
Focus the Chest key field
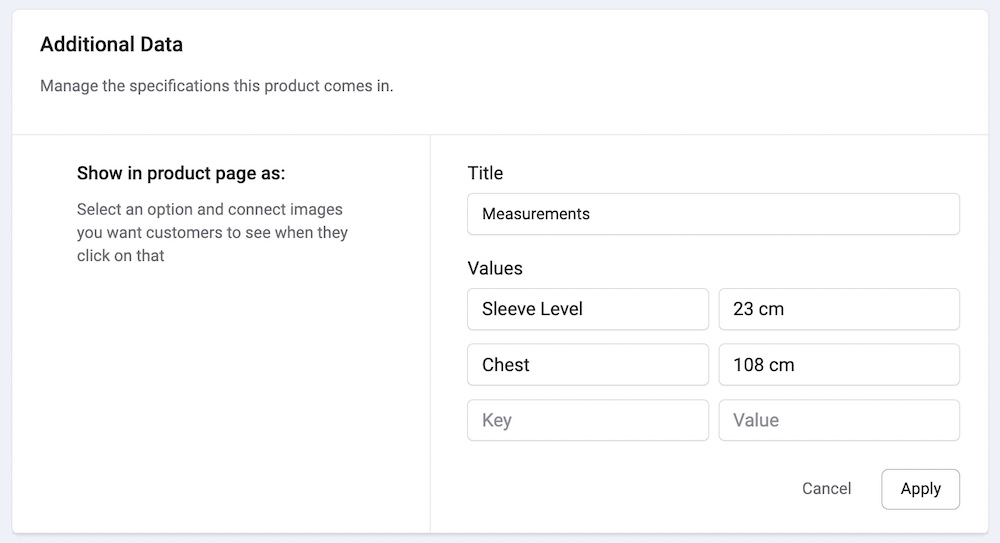pos(588,365)
